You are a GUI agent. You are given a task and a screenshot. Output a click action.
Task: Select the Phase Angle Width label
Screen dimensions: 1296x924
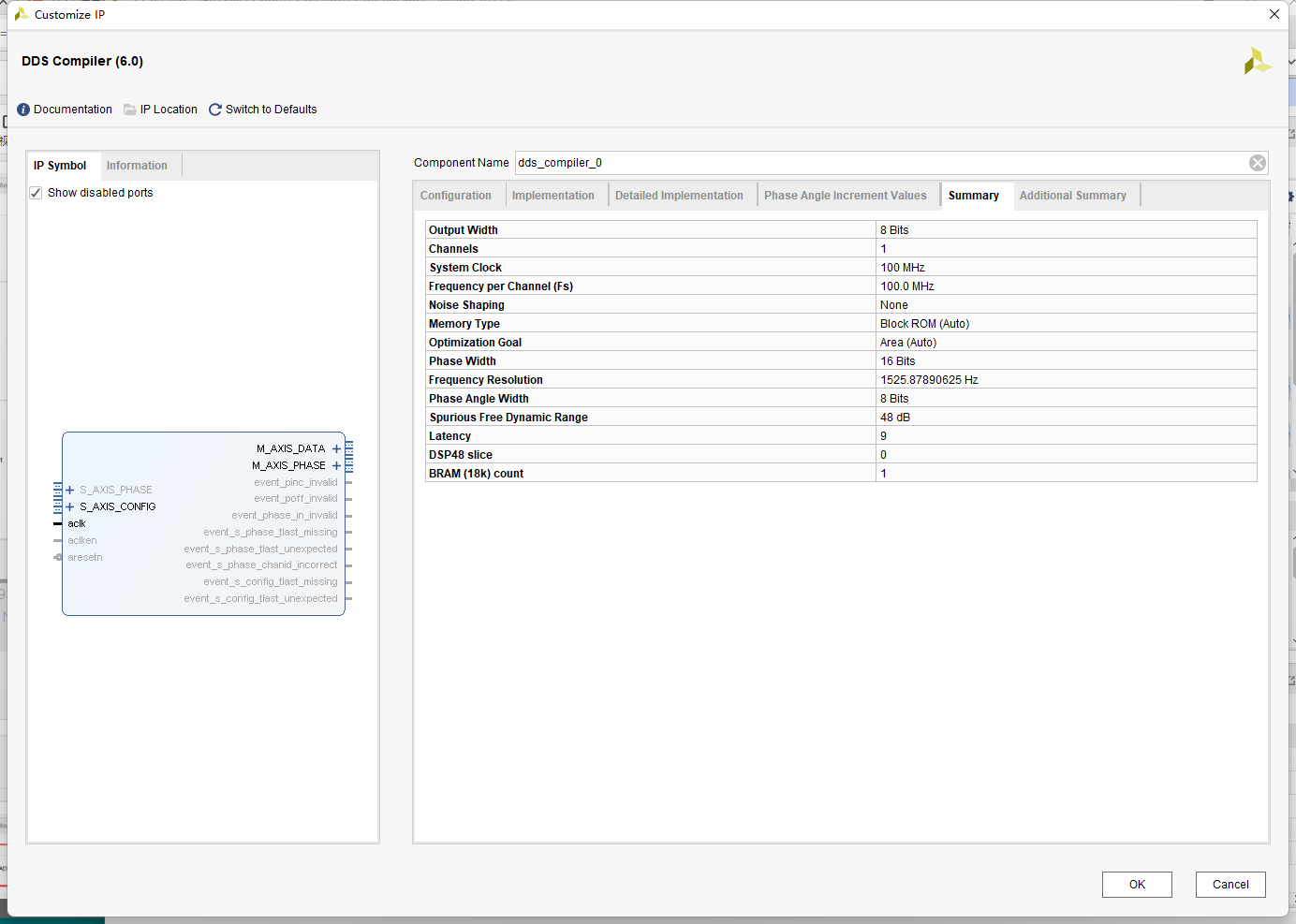[479, 399]
